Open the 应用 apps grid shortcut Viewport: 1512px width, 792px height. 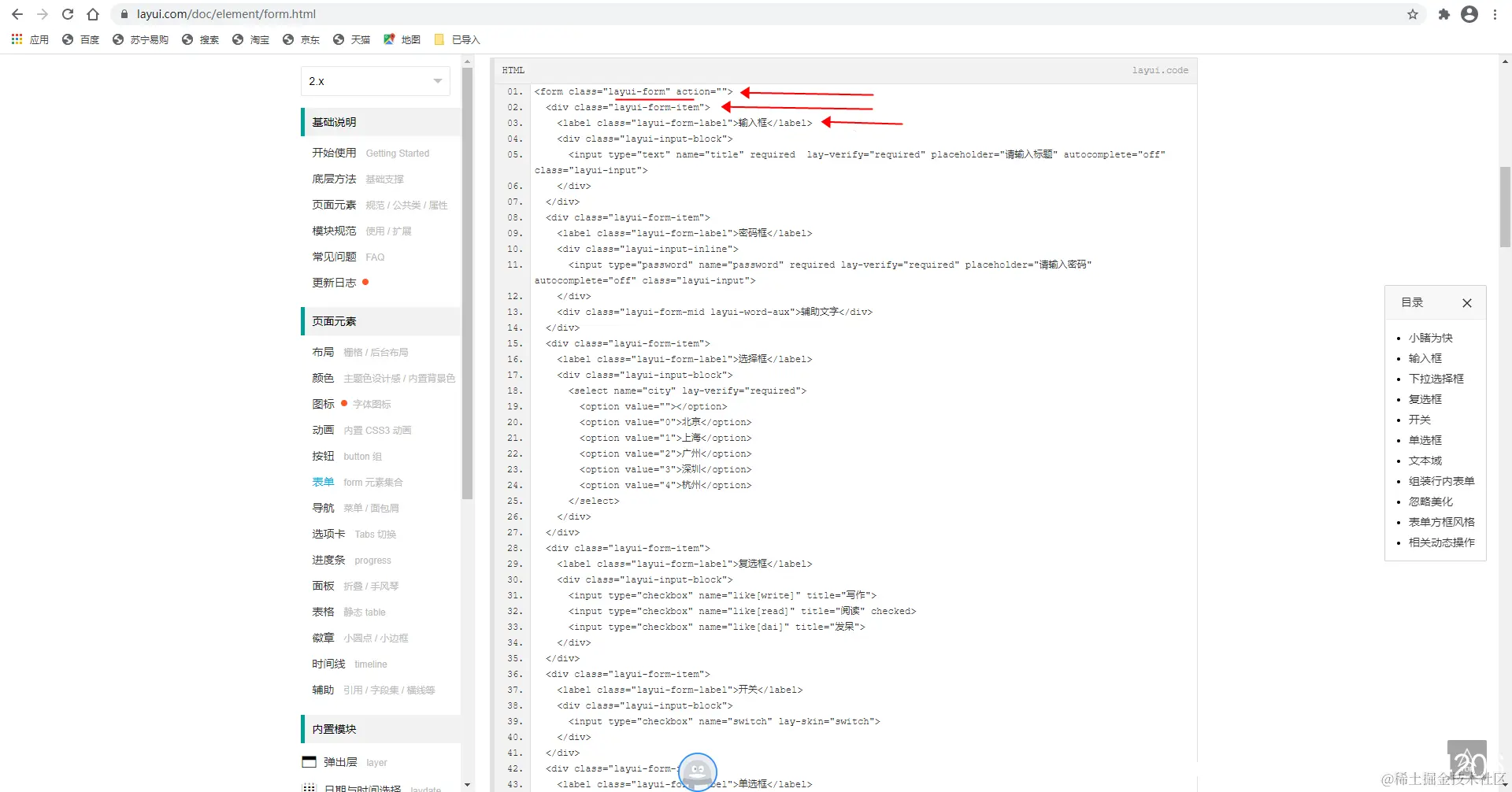click(30, 39)
